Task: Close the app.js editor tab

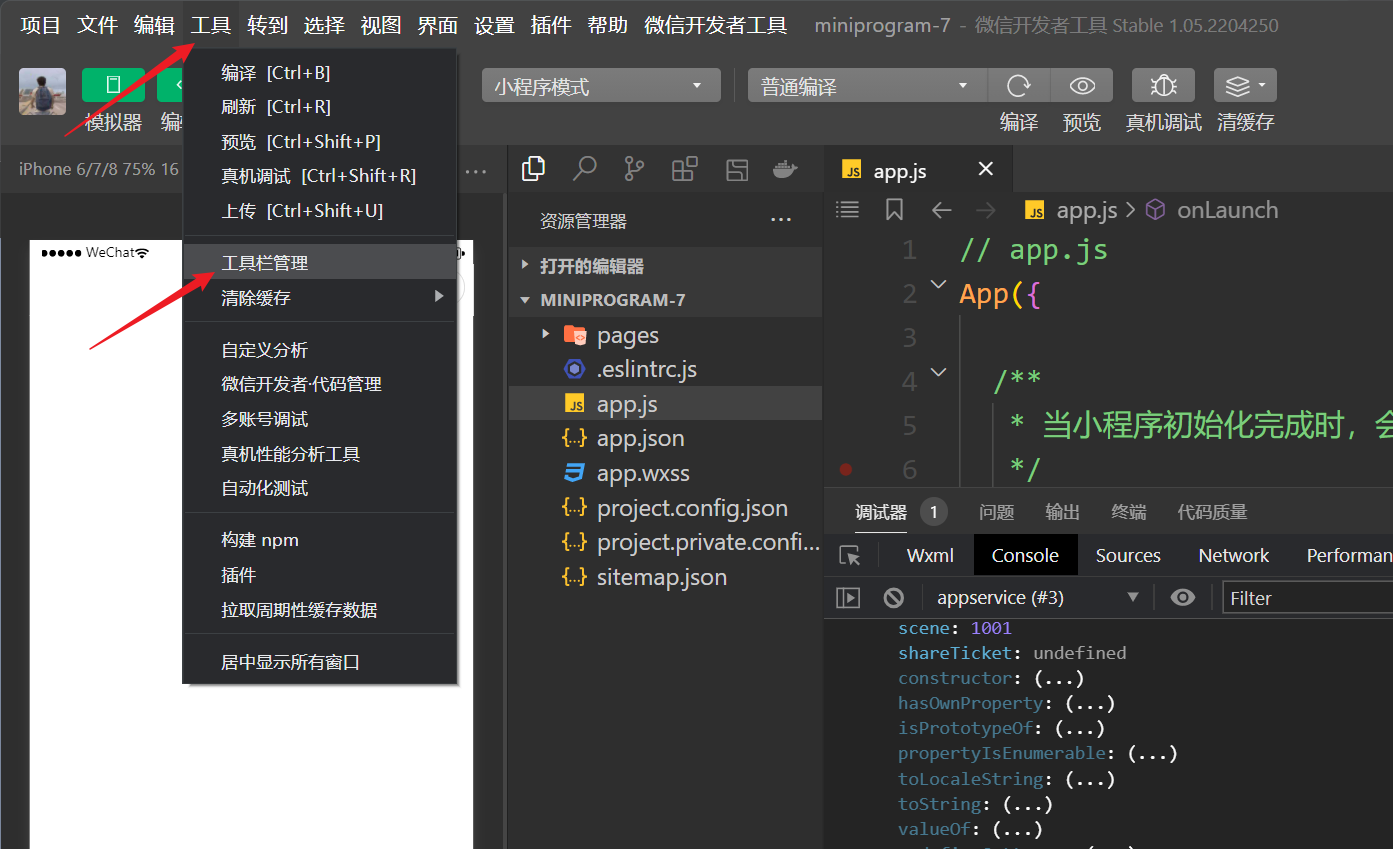Action: point(986,169)
